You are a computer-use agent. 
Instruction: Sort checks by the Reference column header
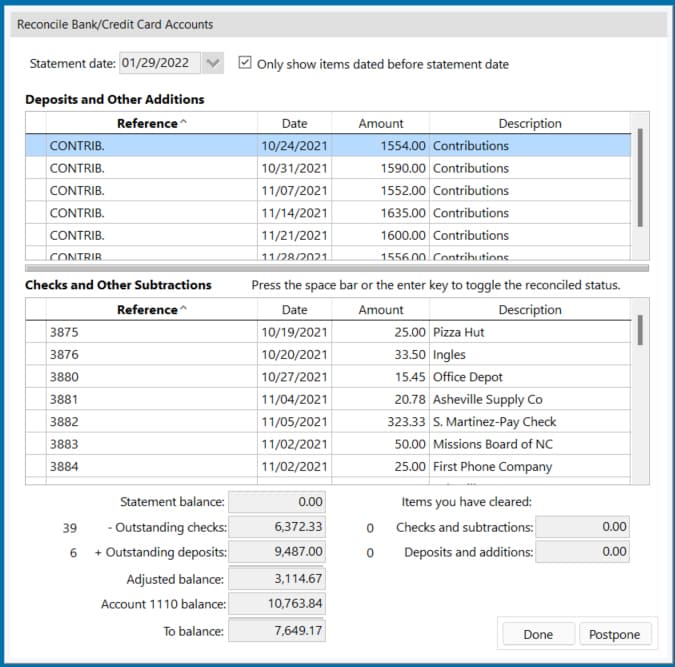tap(151, 310)
